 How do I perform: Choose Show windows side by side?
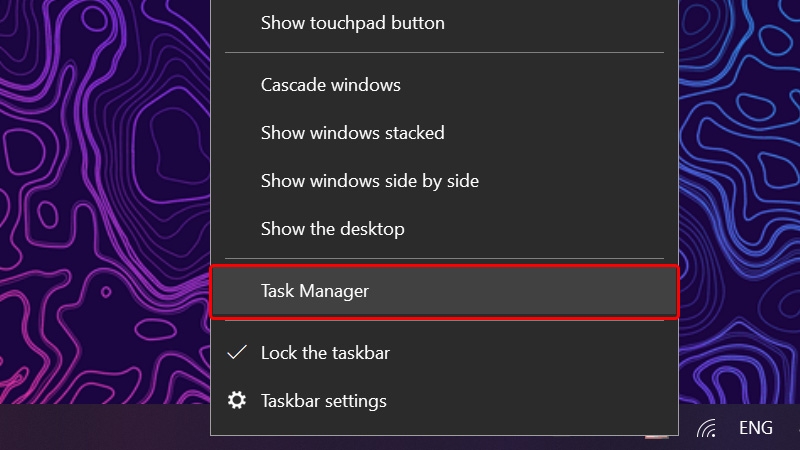[x=444, y=181]
